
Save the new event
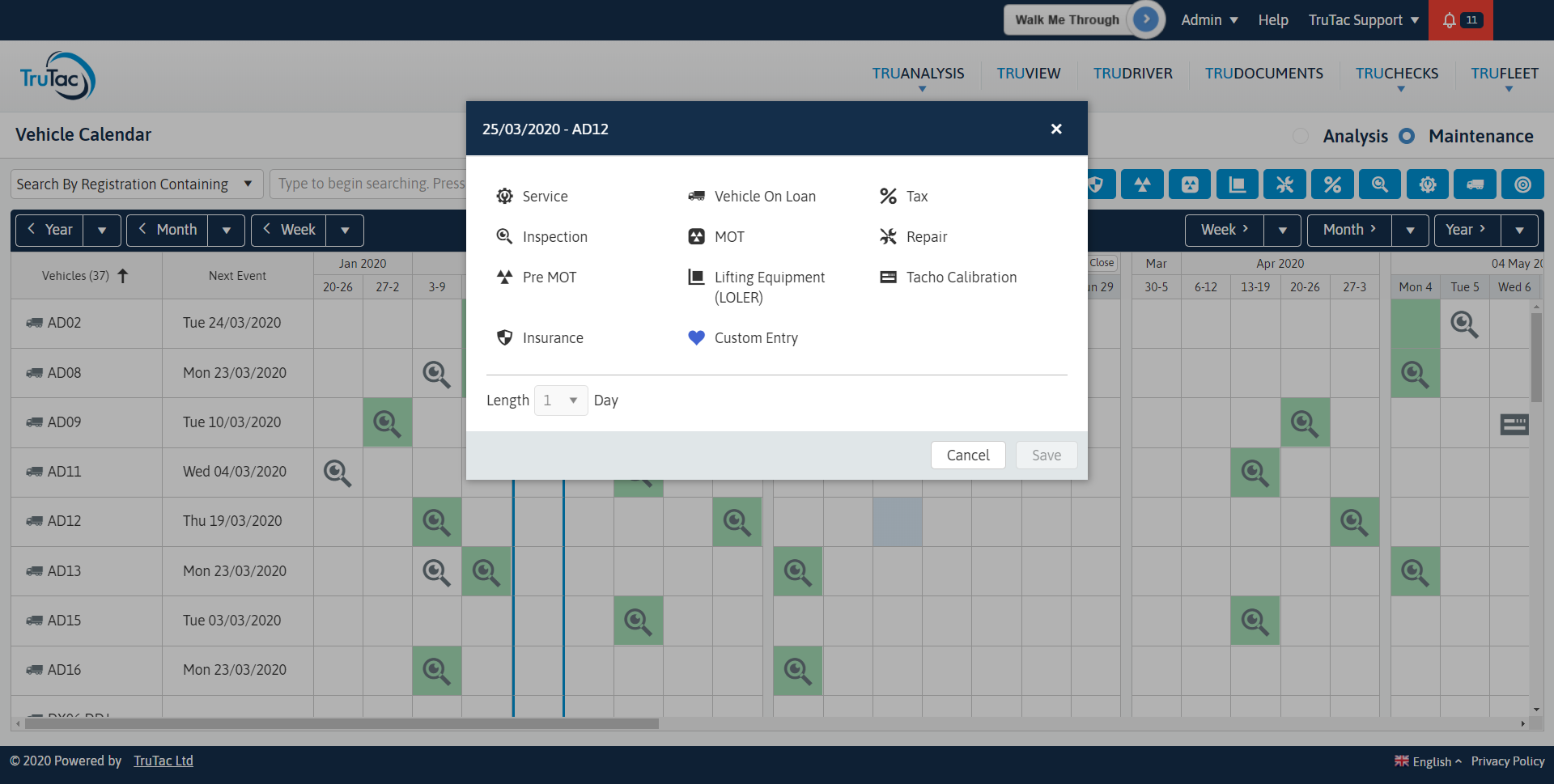[x=1046, y=455]
